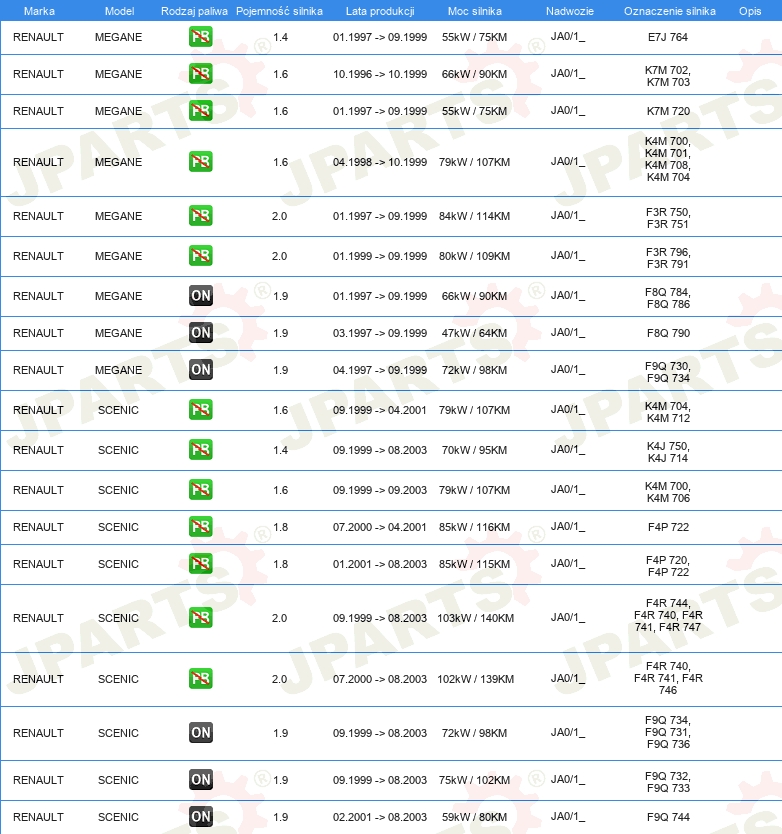
Task: Click the petrol icon in the K4M 706 row
Action: tap(201, 489)
